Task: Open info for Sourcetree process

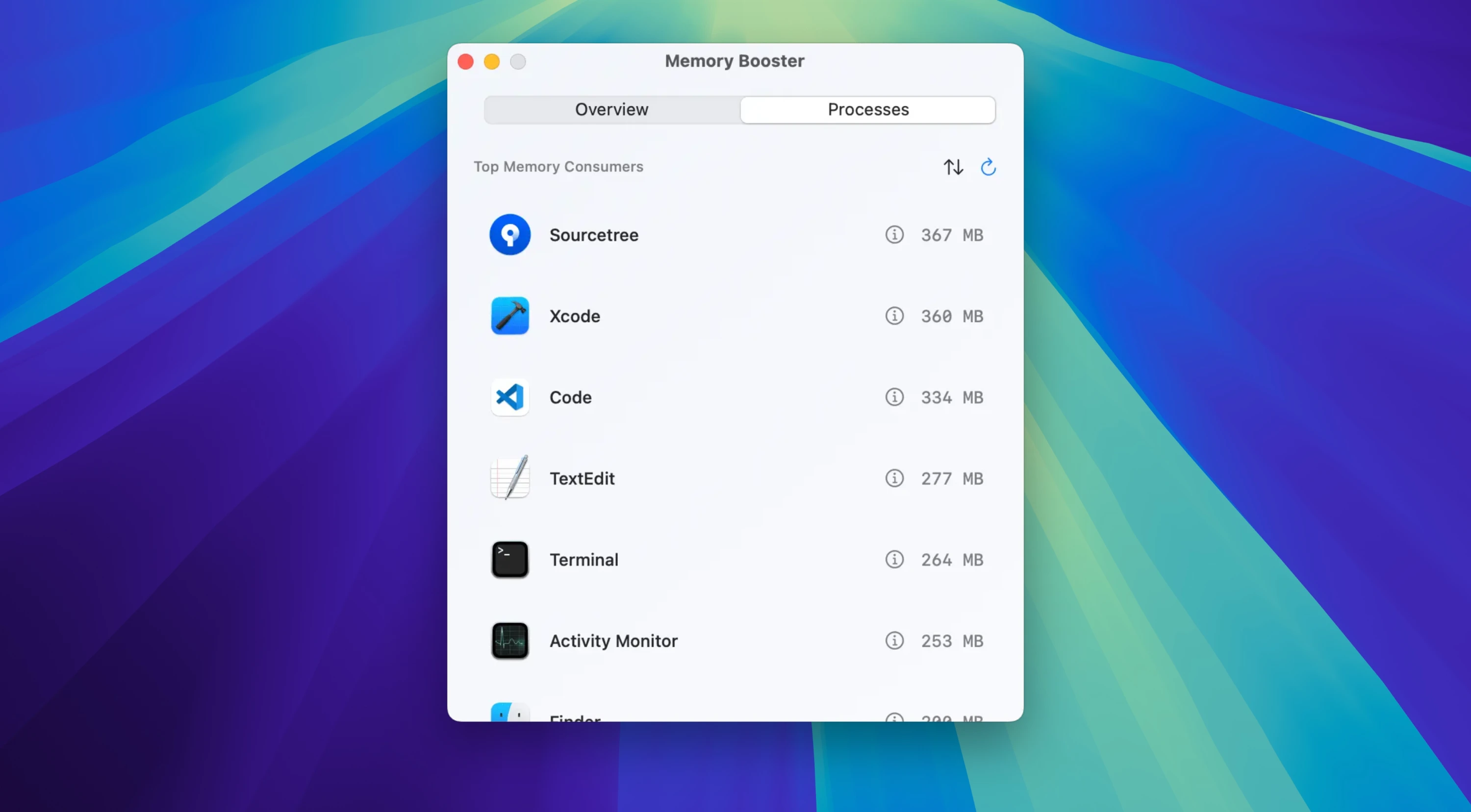Action: tap(894, 235)
